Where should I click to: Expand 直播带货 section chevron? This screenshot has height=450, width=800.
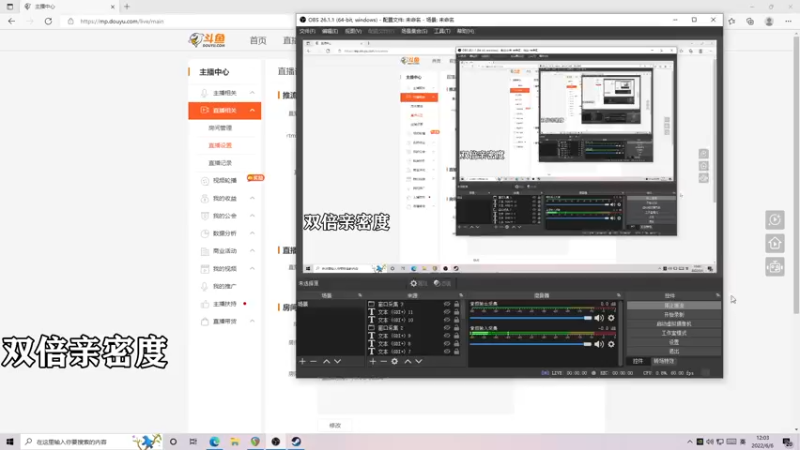tap(252, 321)
